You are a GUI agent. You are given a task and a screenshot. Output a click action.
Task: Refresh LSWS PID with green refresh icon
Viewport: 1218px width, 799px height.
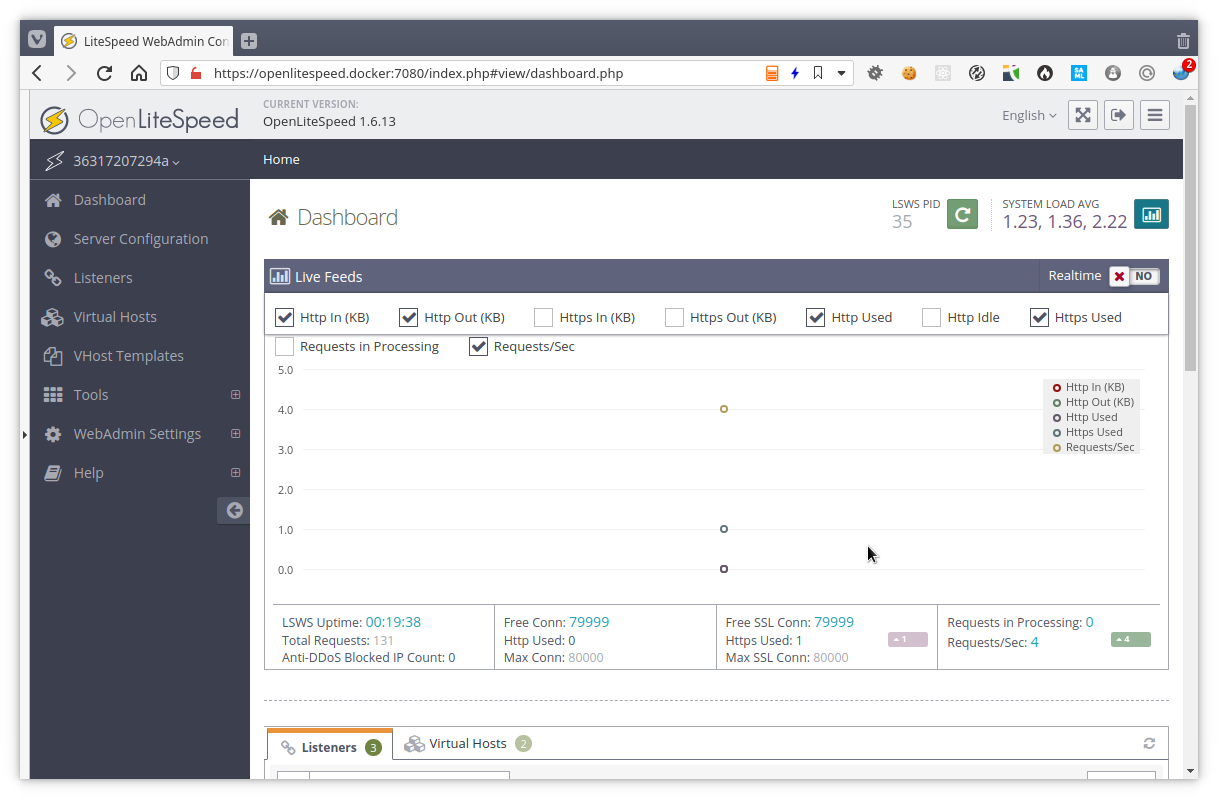point(962,214)
